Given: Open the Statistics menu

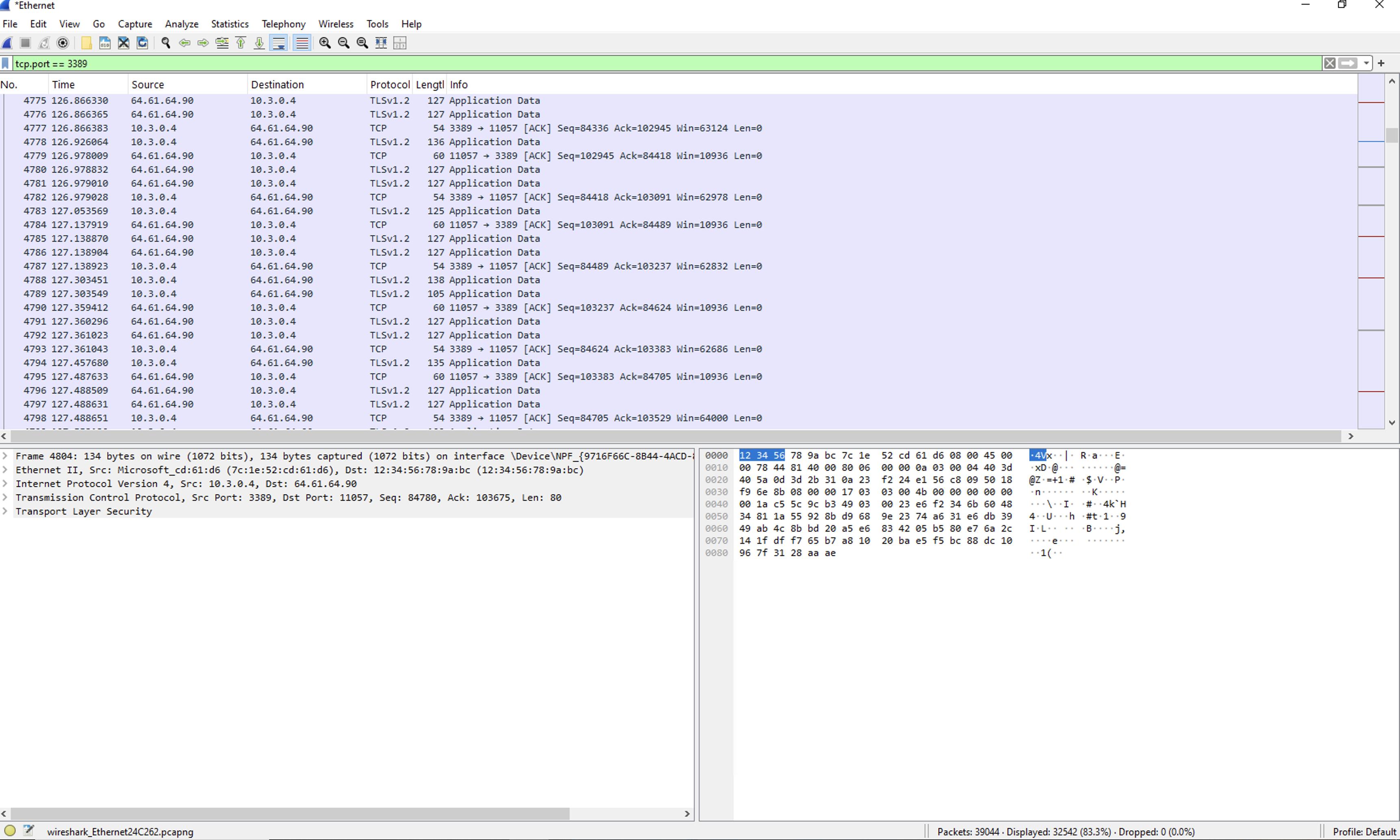Looking at the screenshot, I should (x=229, y=24).
